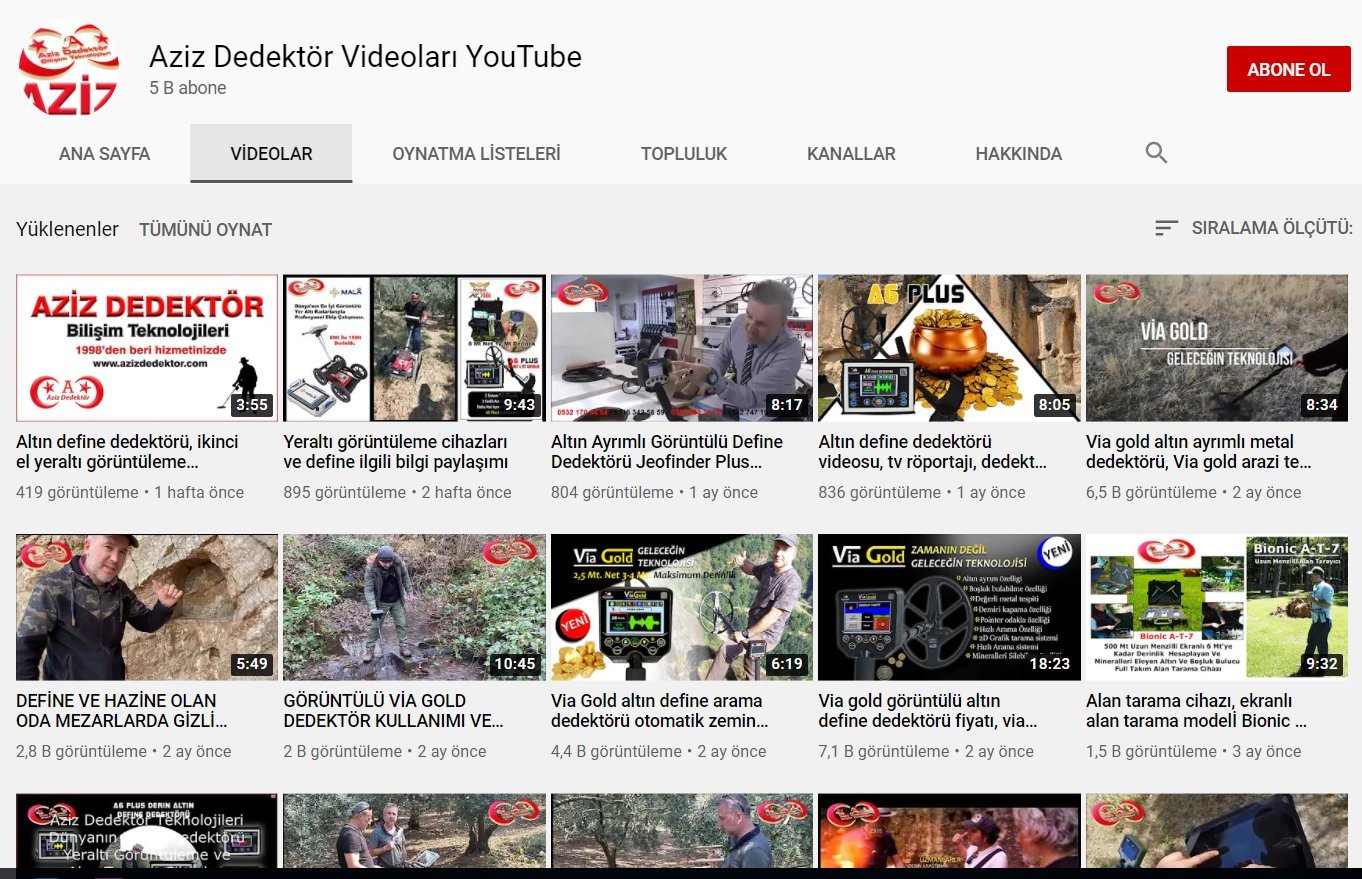Click '895 görüntüleme • 2 hafta önce' text
The width and height of the screenshot is (1362, 879).
pos(397,493)
